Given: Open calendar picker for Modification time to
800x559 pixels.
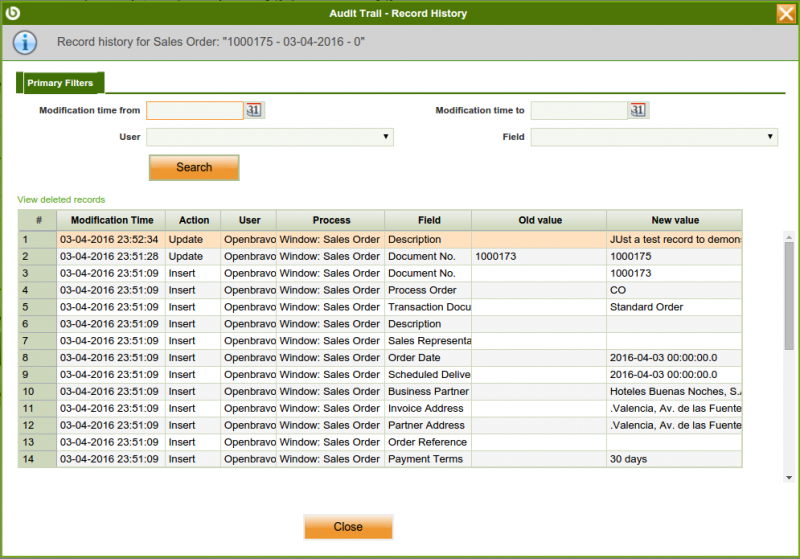Looking at the screenshot, I should tap(638, 110).
